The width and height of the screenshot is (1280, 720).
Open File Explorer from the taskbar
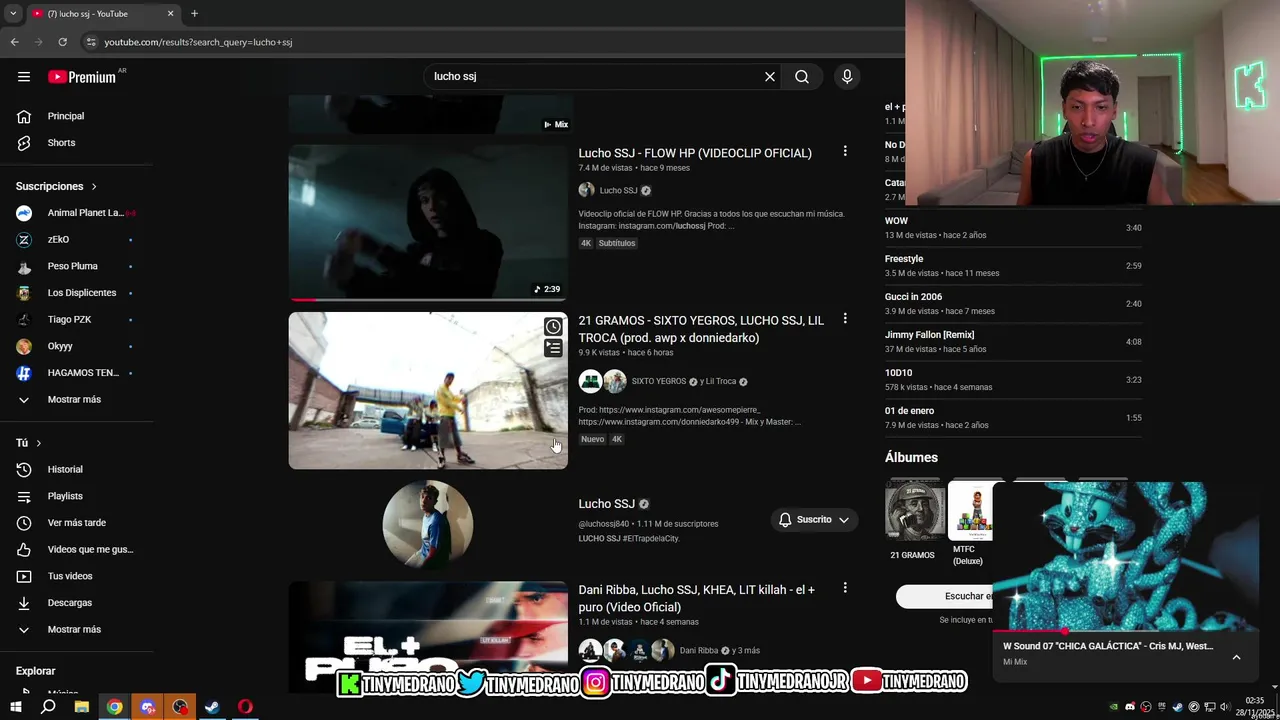click(x=82, y=707)
